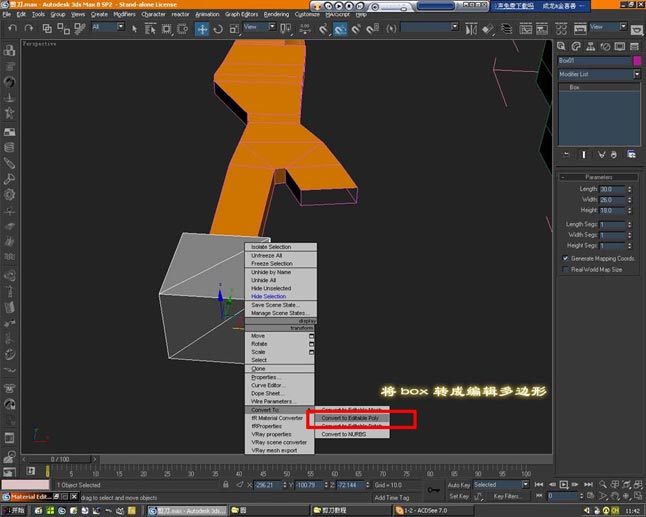Activate the Select and Rotate tool
Viewport: 646px width, 517px height.
(218, 29)
